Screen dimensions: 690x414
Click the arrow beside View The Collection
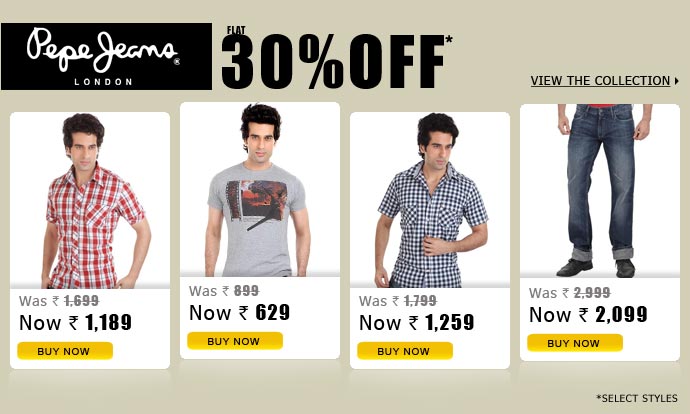(x=676, y=81)
